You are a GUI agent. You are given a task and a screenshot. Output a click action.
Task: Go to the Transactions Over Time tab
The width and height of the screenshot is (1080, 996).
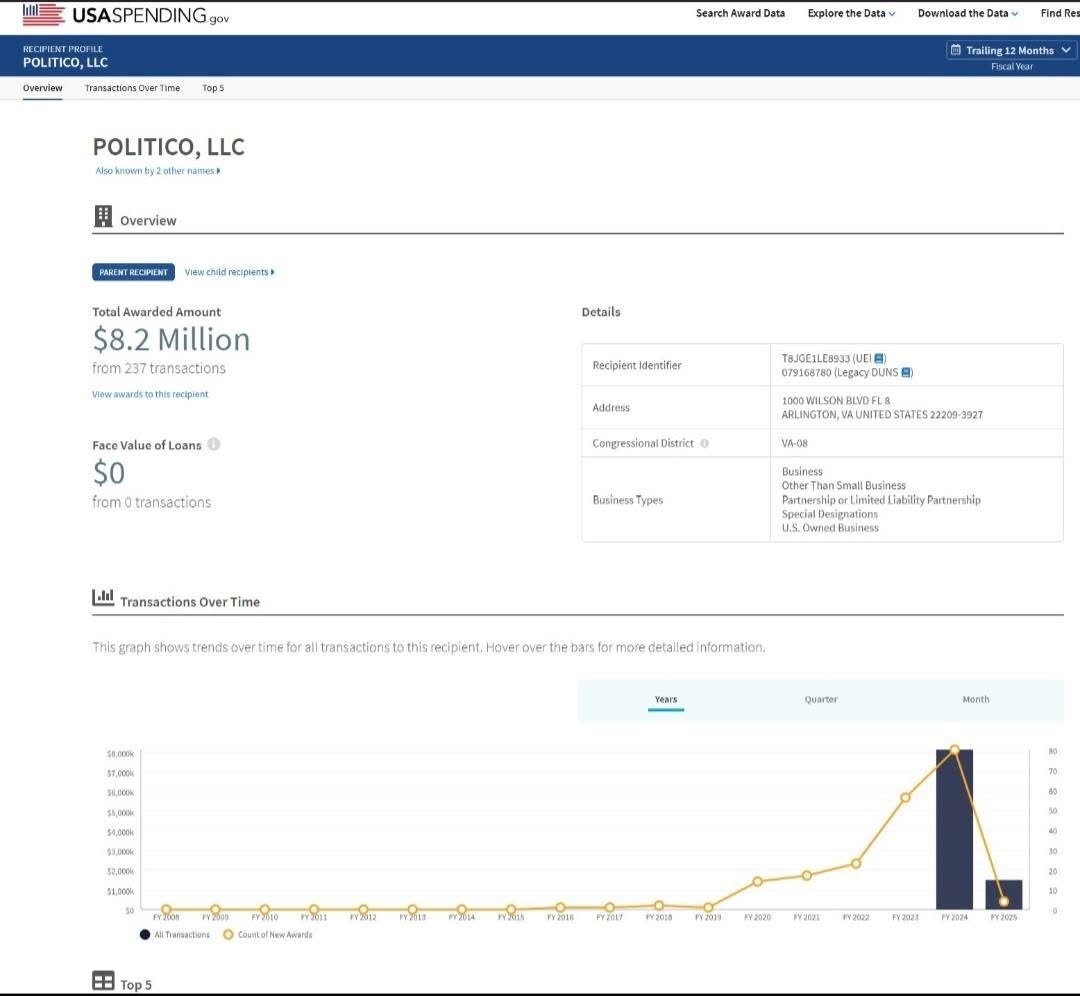tap(132, 88)
